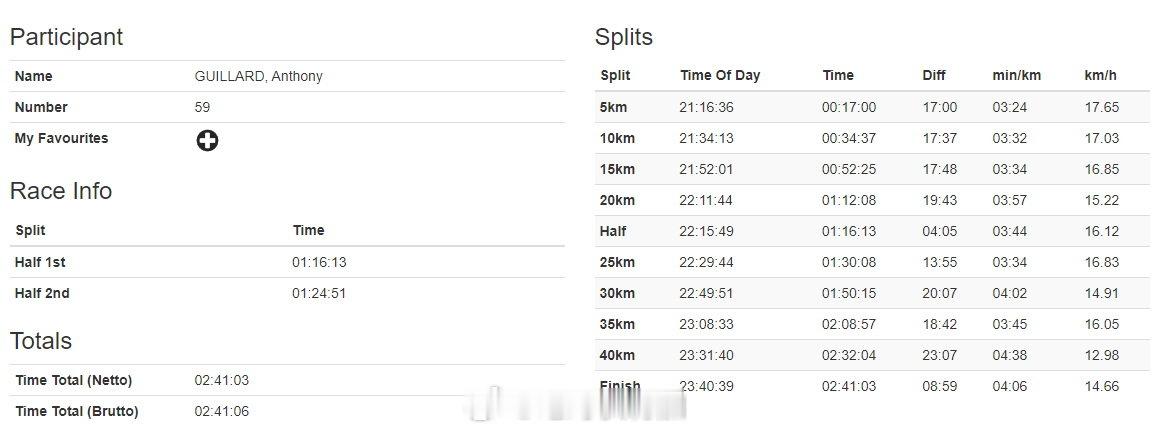Image resolution: width=1154 pixels, height=433 pixels.
Task: Click the min/km column header
Action: (1016, 75)
